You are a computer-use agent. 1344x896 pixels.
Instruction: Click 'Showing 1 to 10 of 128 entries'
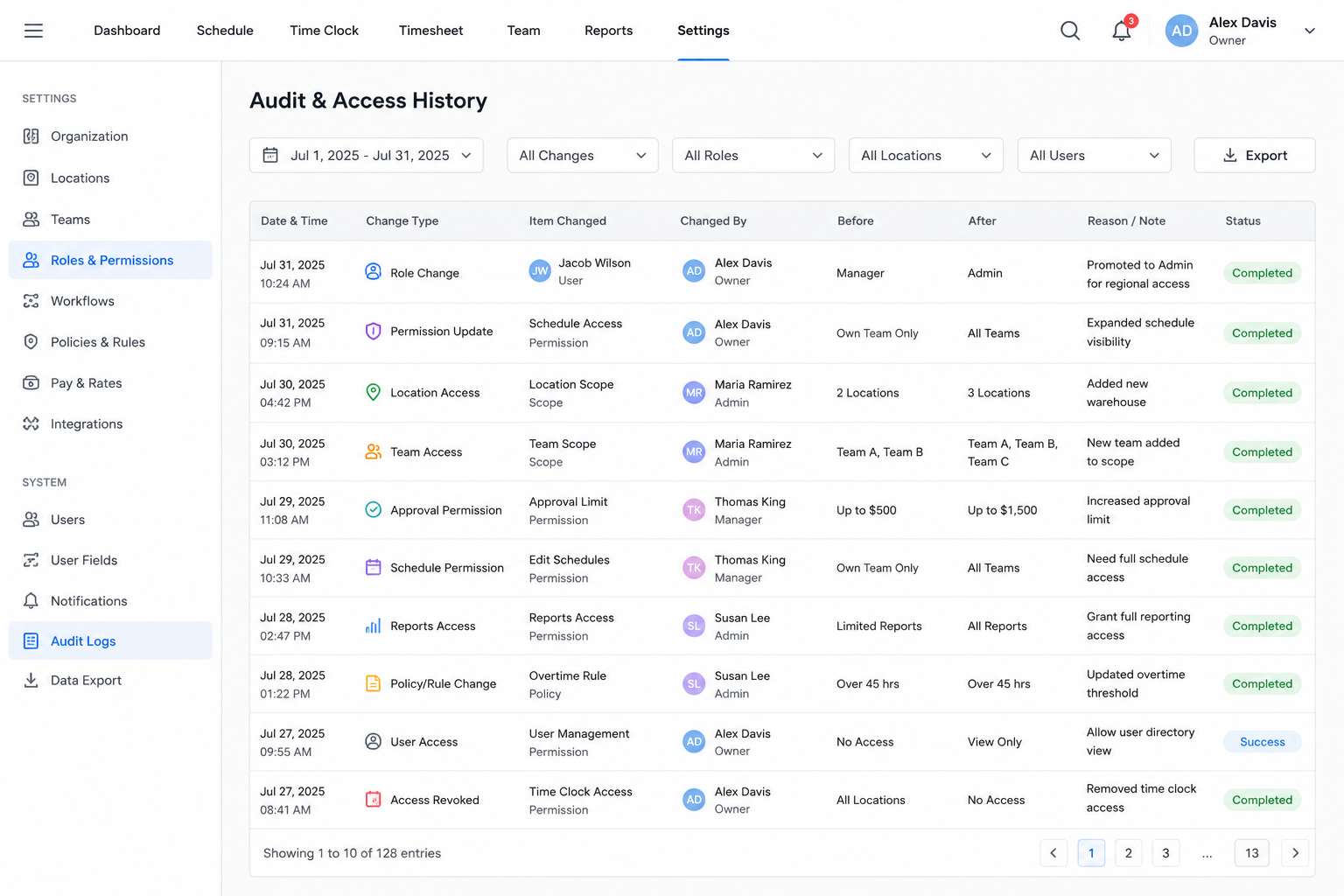pyautogui.click(x=353, y=853)
